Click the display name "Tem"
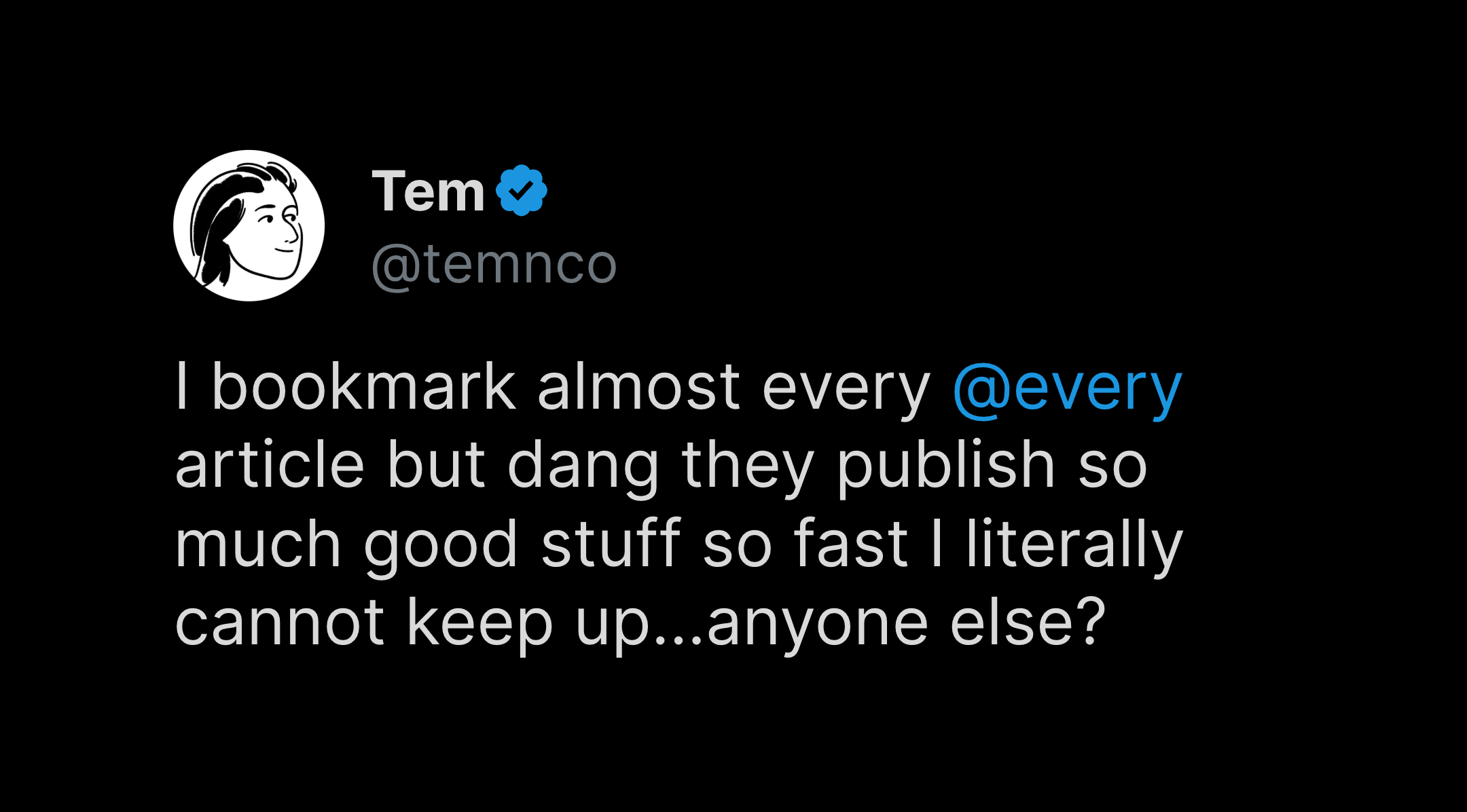Image resolution: width=1467 pixels, height=812 pixels. [x=428, y=191]
